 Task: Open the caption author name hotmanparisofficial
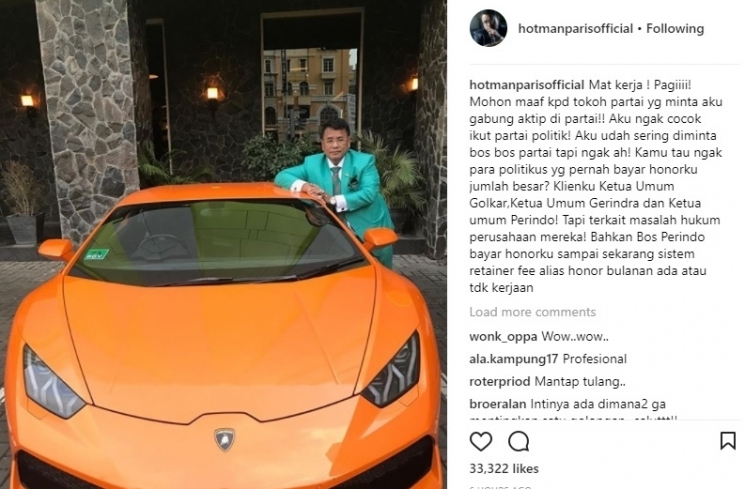point(527,85)
